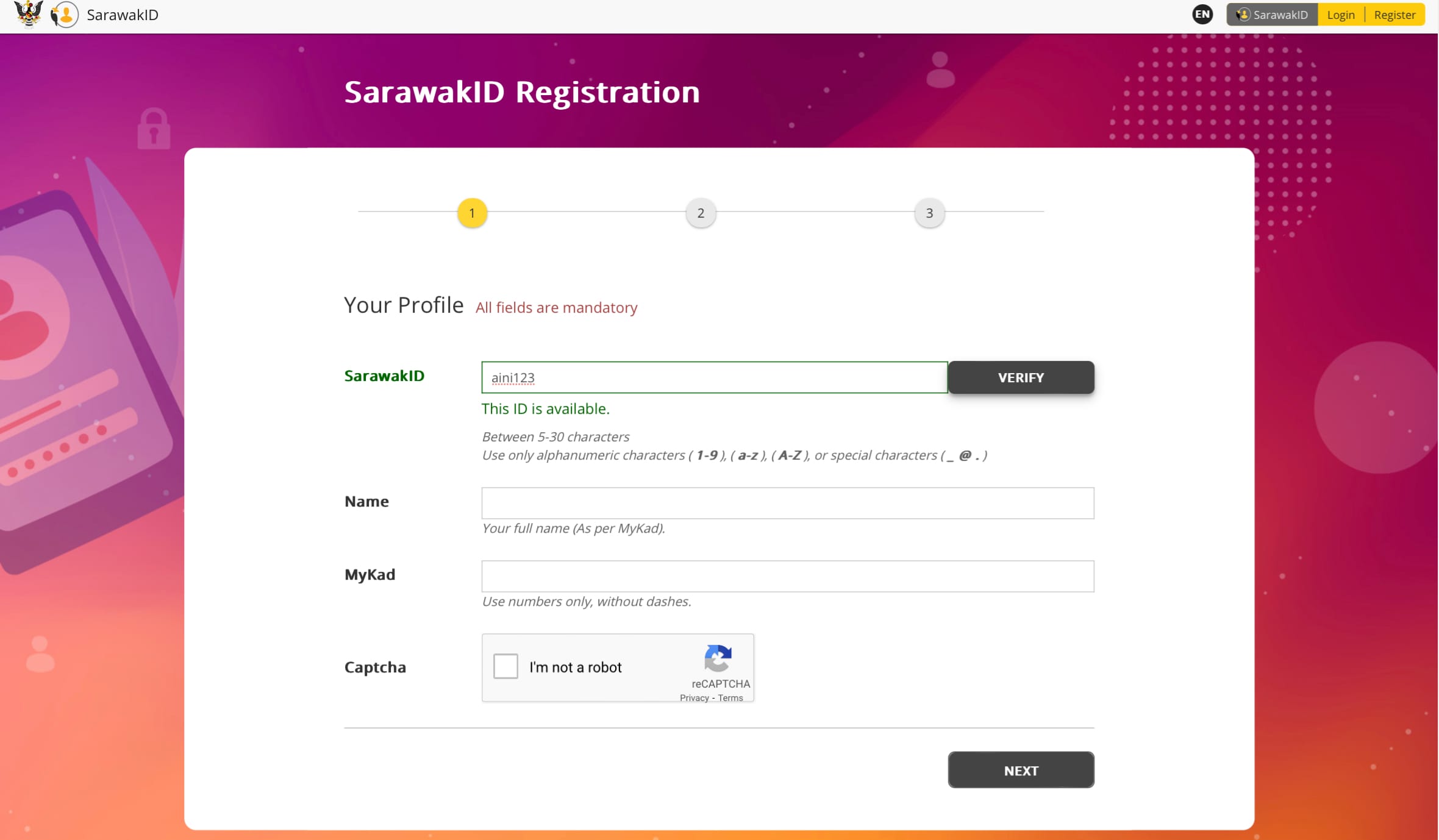This screenshot has width=1439, height=840.
Task: Open the Register menu item
Action: (1394, 15)
